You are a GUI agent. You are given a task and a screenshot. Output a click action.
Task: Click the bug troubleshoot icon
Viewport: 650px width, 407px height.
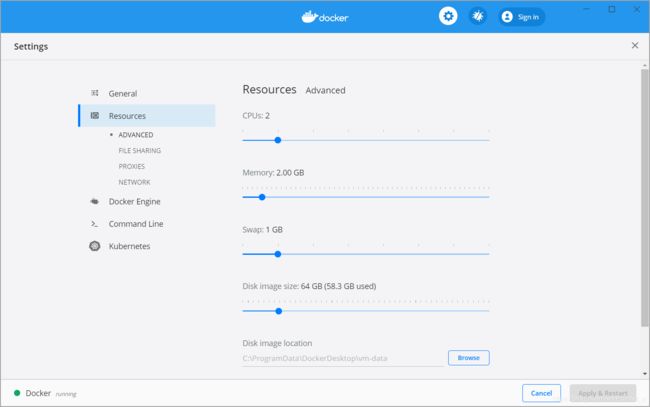tap(478, 16)
